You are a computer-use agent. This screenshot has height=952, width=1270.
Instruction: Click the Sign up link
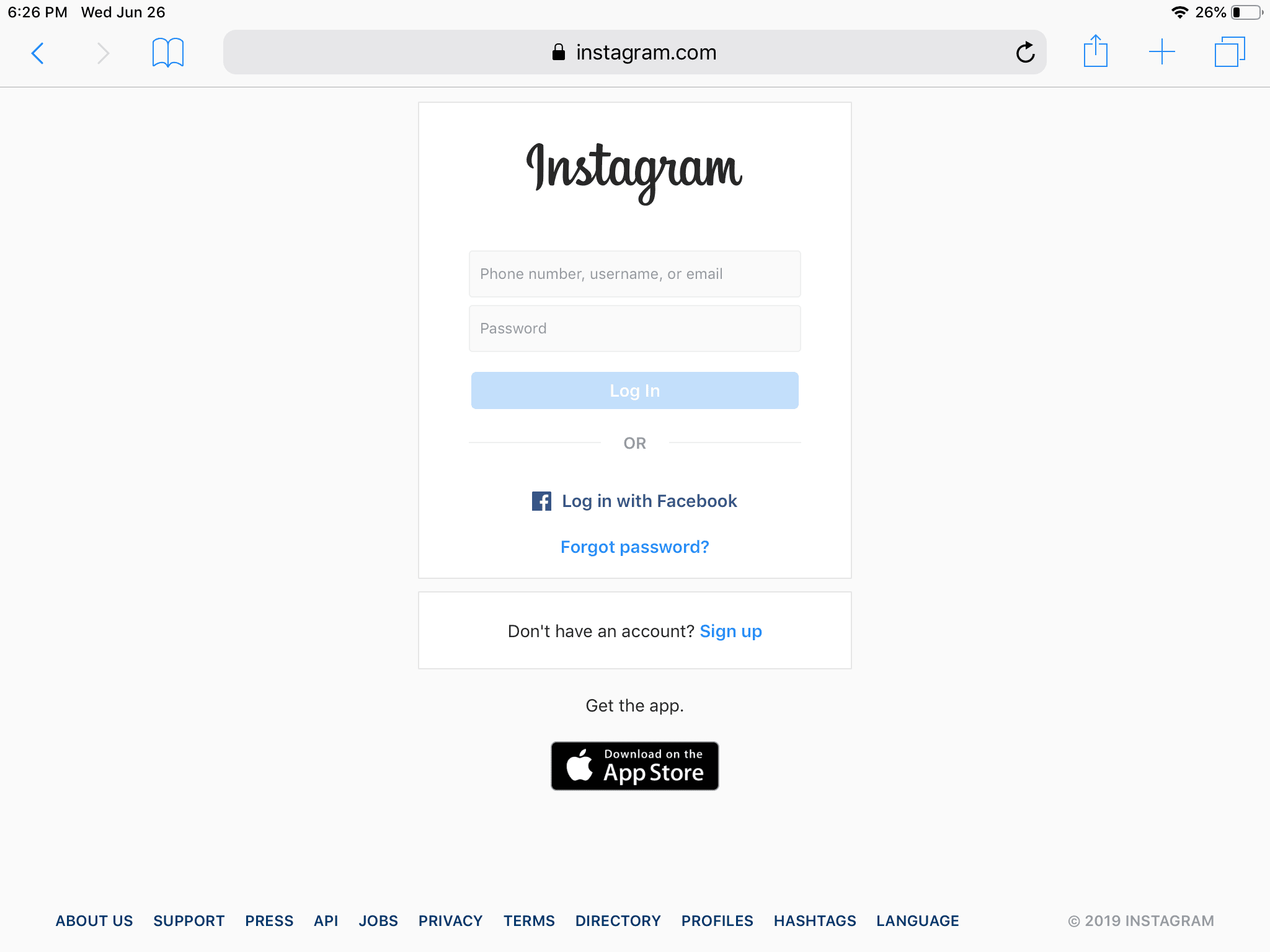click(x=731, y=630)
